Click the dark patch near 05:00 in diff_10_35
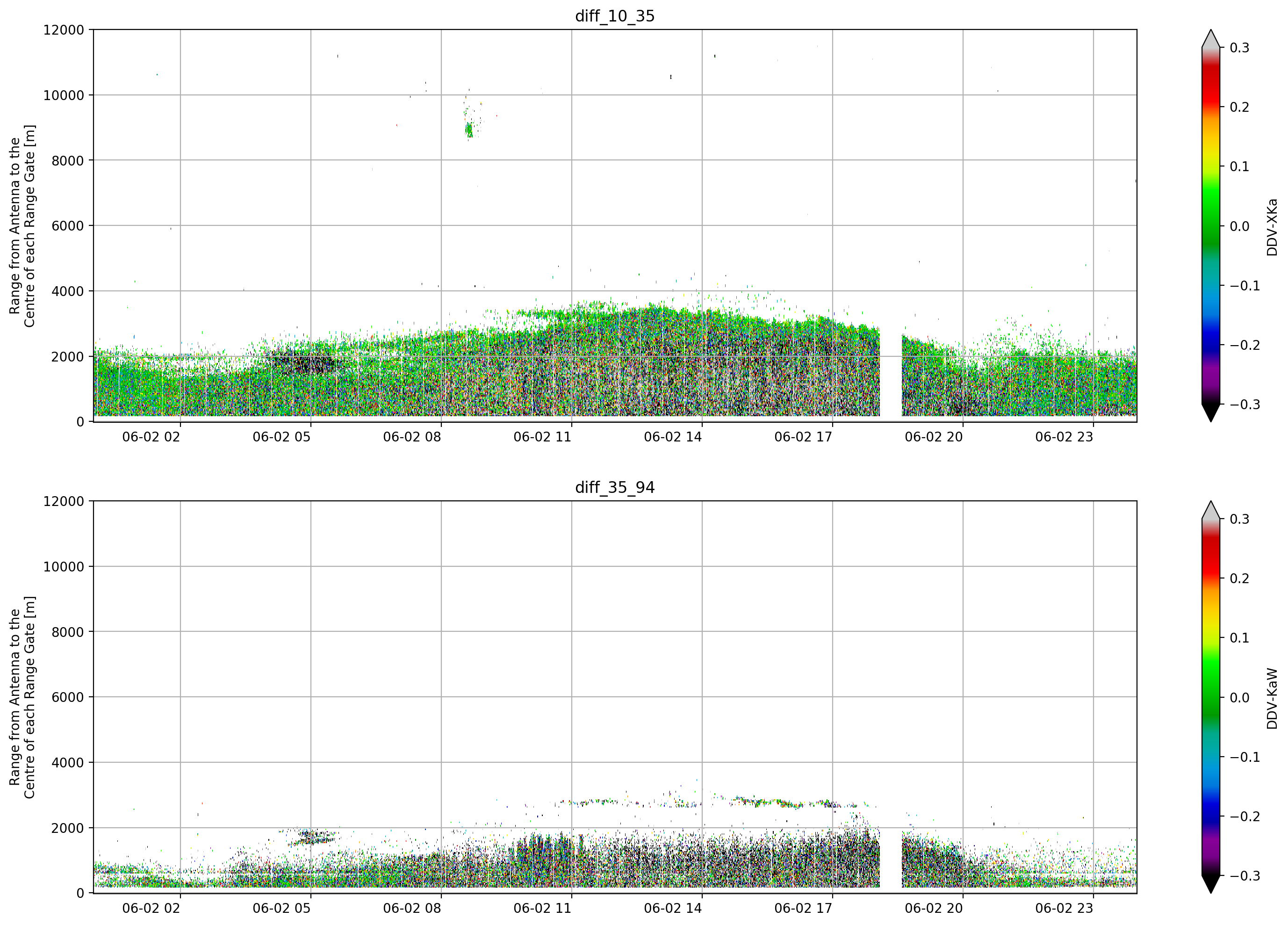Screen dimensions: 1288x925 click(x=305, y=362)
